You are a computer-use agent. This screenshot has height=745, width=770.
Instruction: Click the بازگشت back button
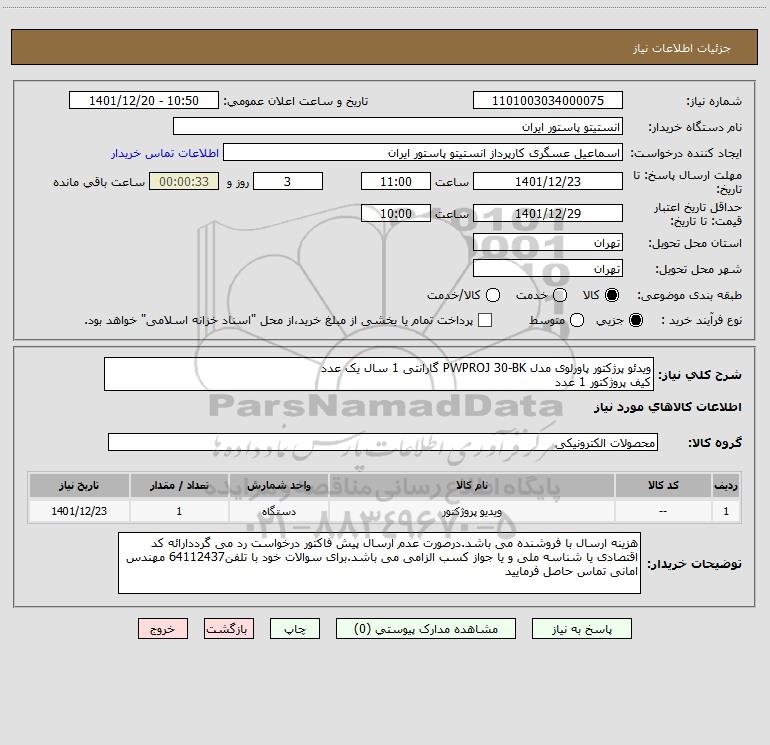pos(229,629)
